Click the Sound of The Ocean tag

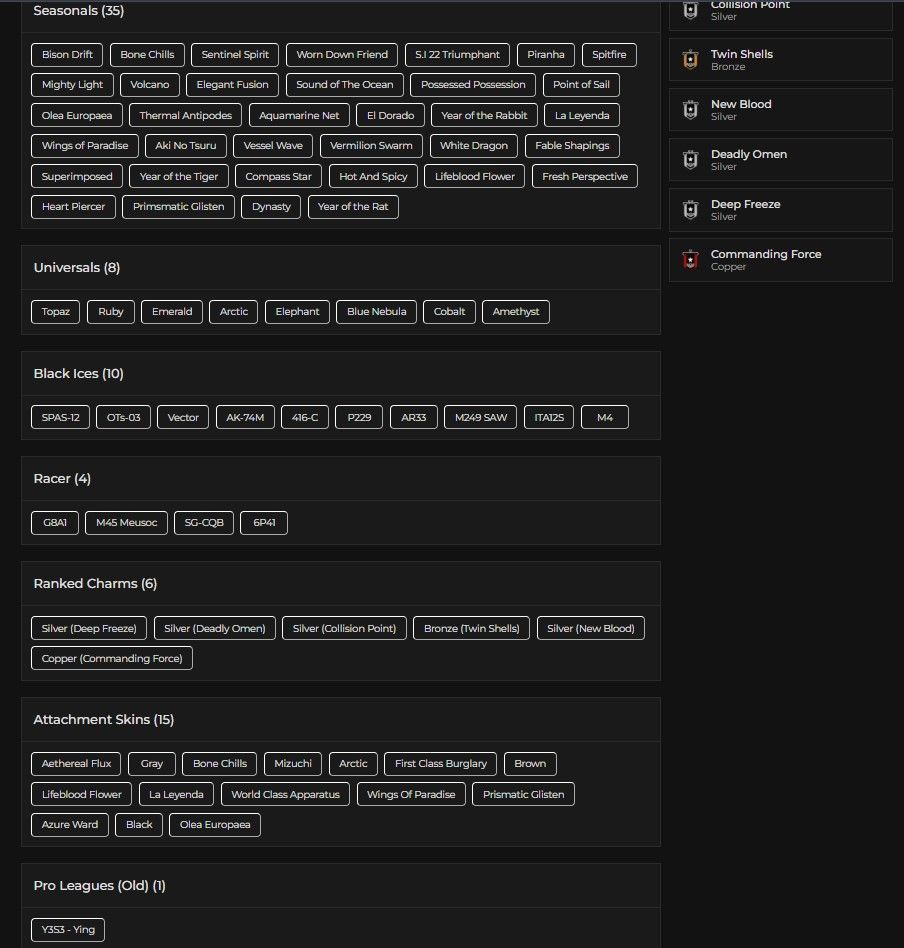point(345,85)
